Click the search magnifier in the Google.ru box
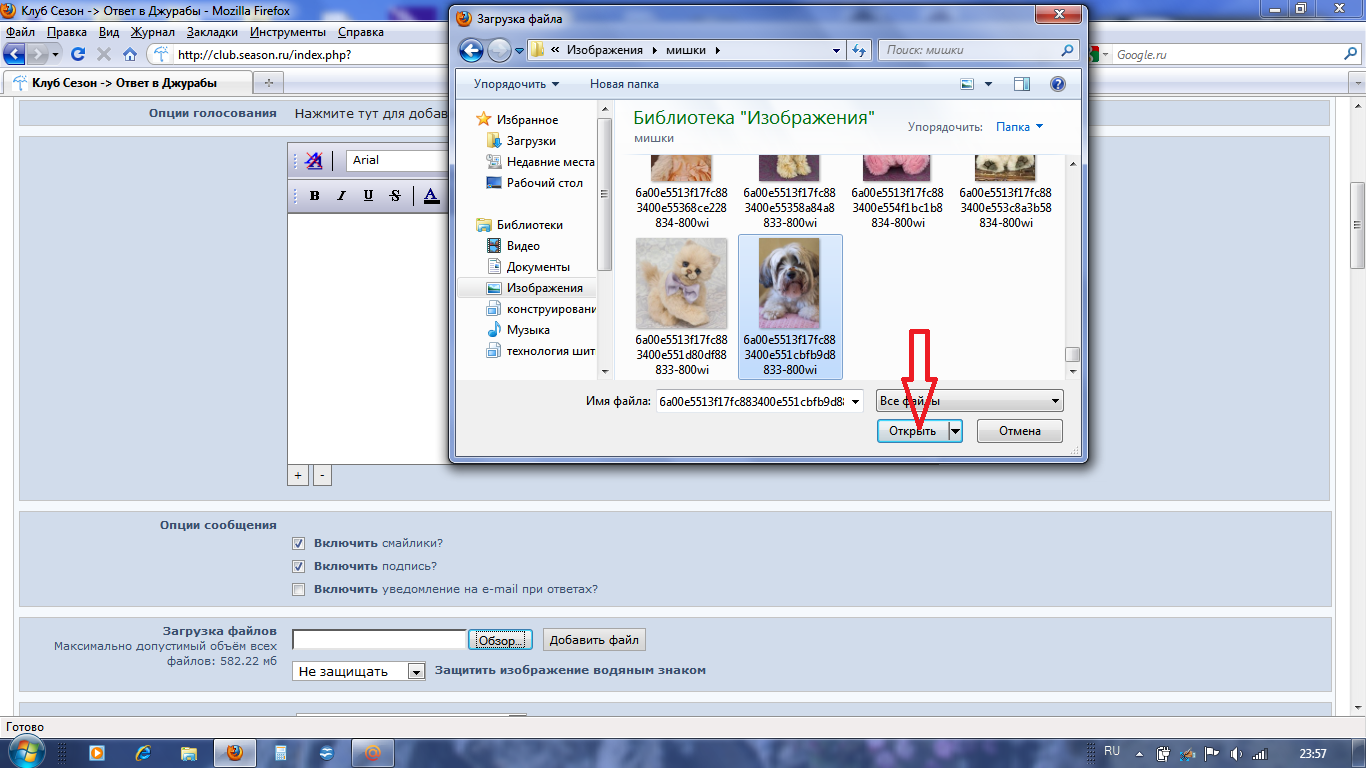Viewport: 1366px width, 768px height. pos(1349,55)
